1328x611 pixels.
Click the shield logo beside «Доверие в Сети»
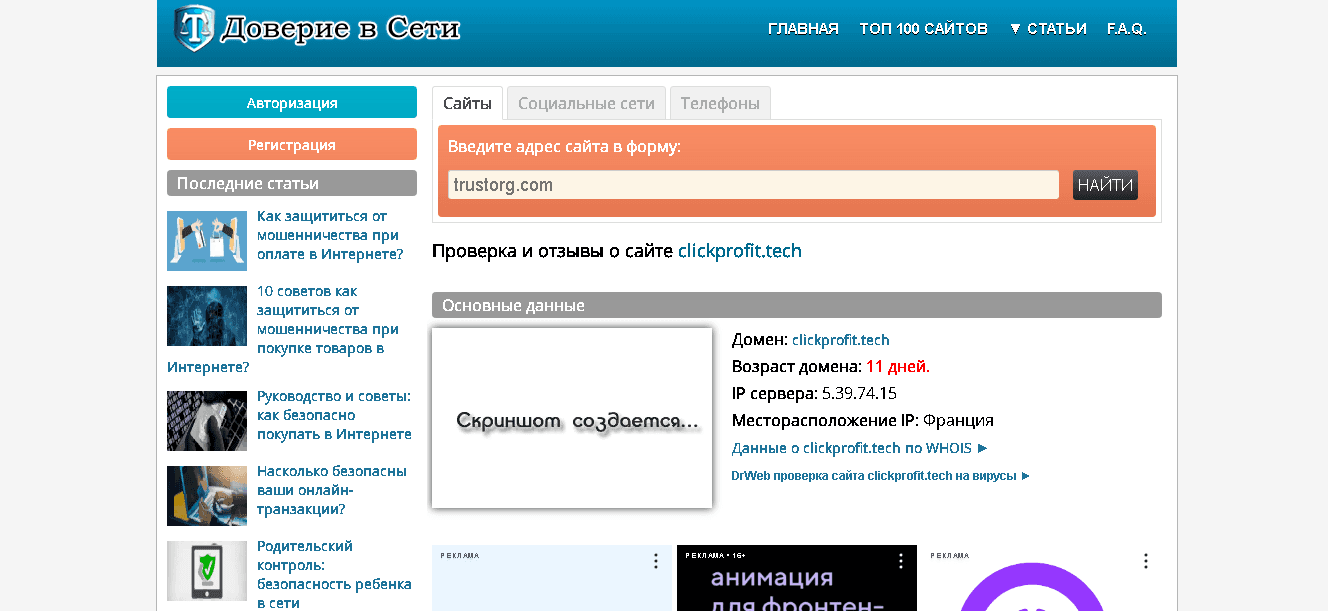pyautogui.click(x=192, y=27)
